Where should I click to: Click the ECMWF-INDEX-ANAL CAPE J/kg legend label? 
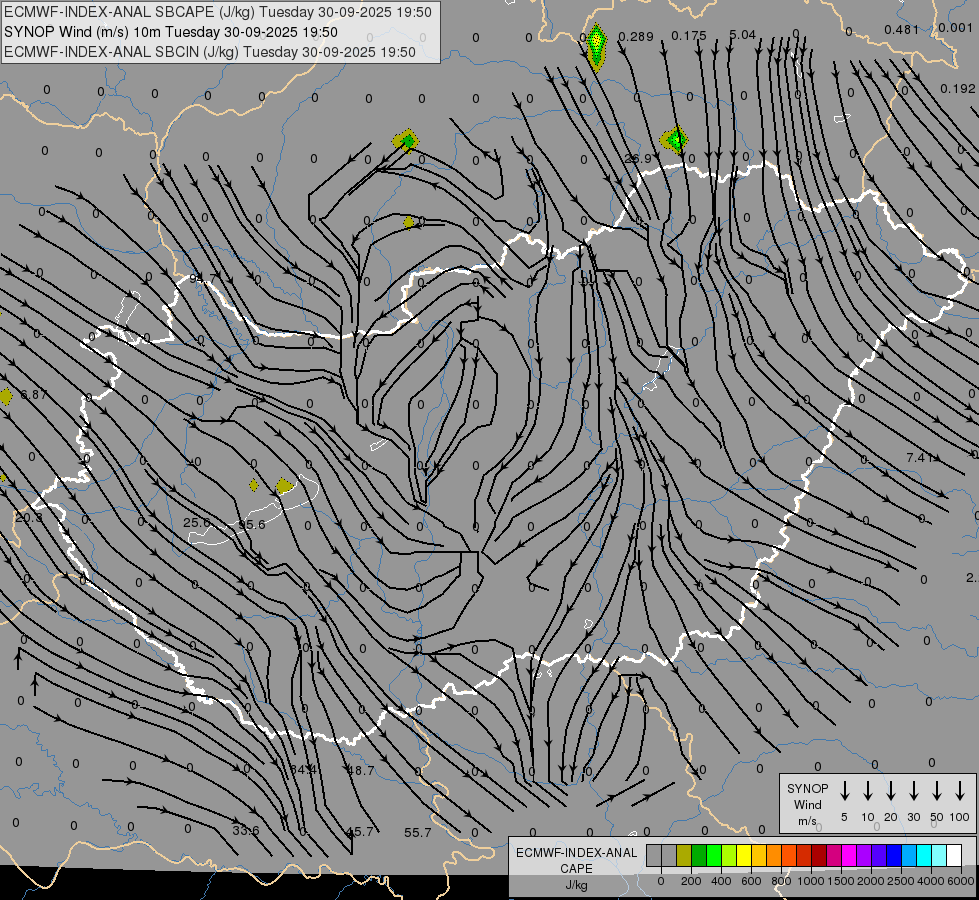(x=576, y=868)
